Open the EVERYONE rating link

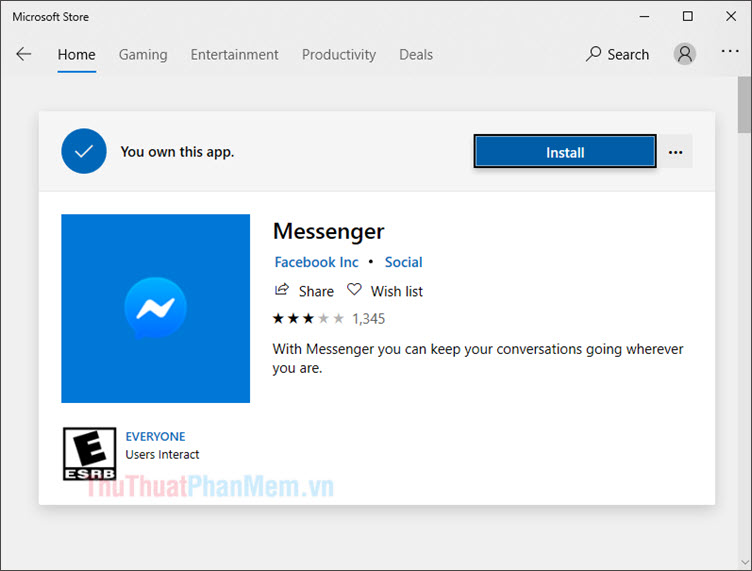155,436
